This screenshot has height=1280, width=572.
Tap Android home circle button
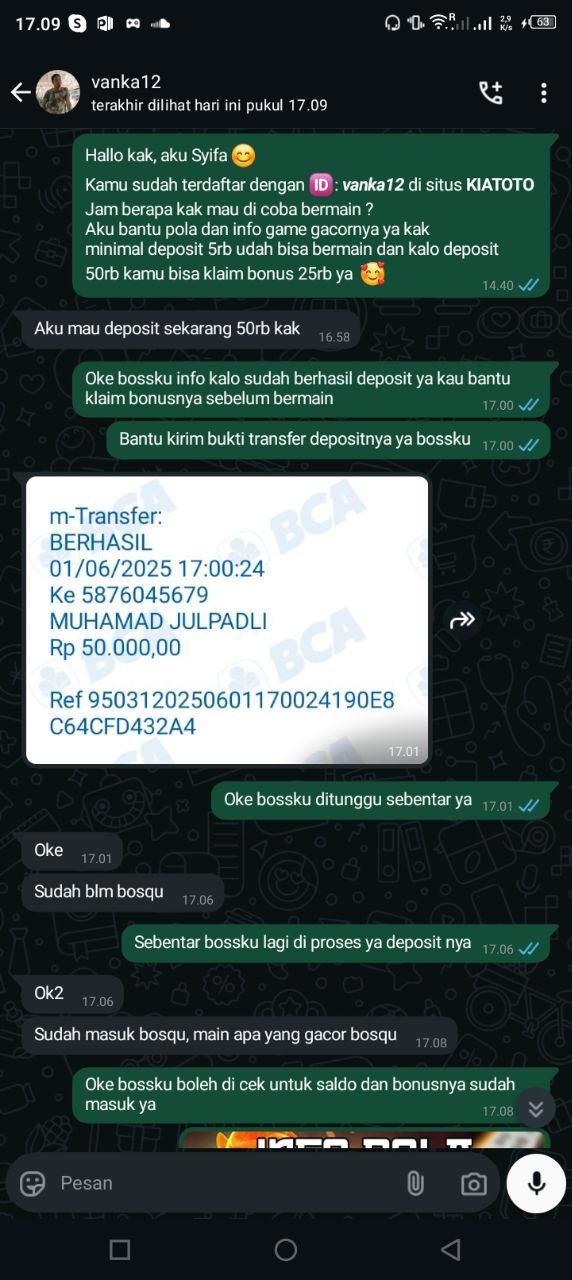coord(286,1249)
